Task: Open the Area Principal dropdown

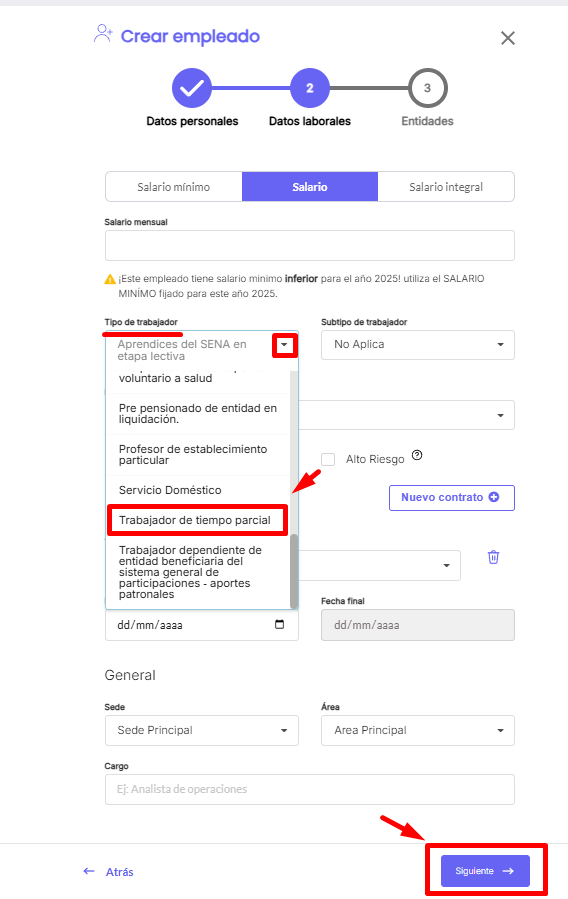Action: (x=418, y=730)
